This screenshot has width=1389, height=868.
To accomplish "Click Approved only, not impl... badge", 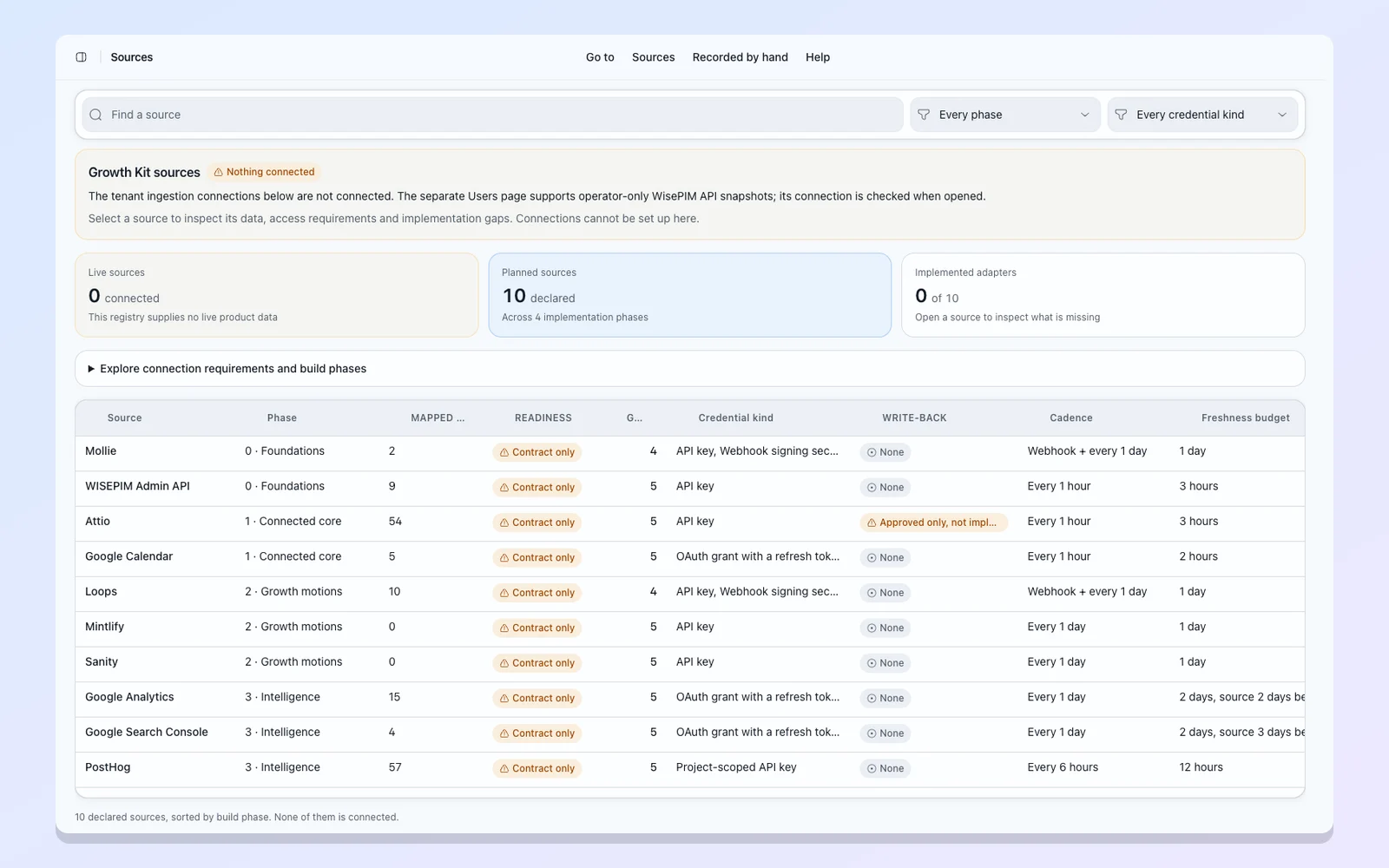I will click(x=933, y=523).
